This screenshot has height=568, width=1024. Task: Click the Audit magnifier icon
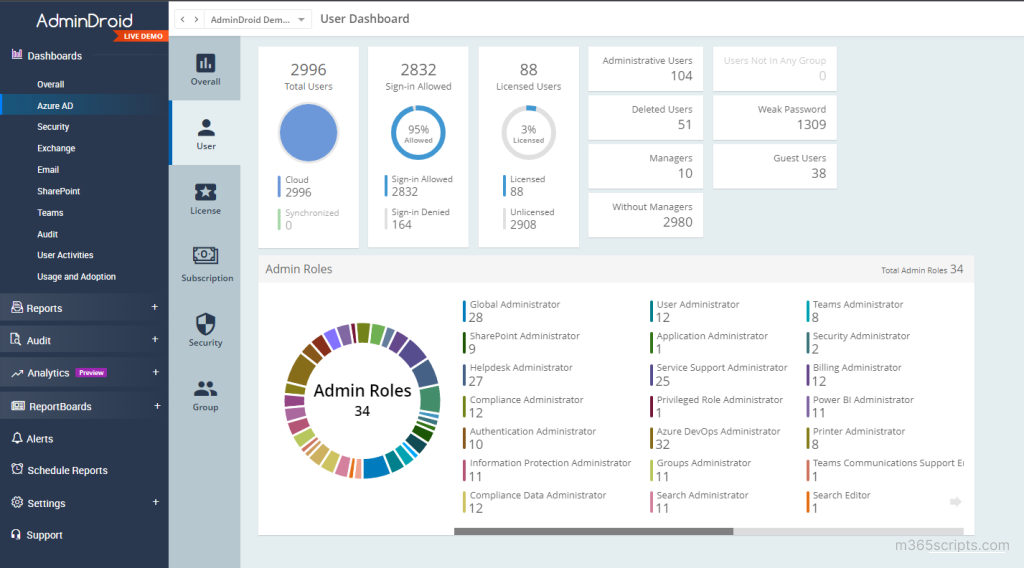point(16,339)
